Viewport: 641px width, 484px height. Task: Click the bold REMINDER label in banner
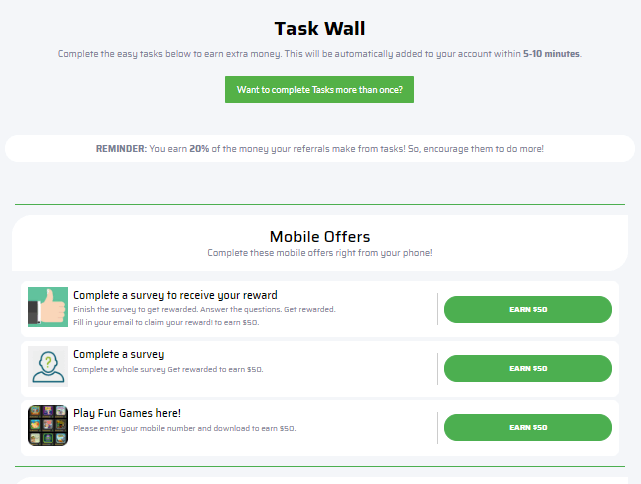pyautogui.click(x=121, y=149)
